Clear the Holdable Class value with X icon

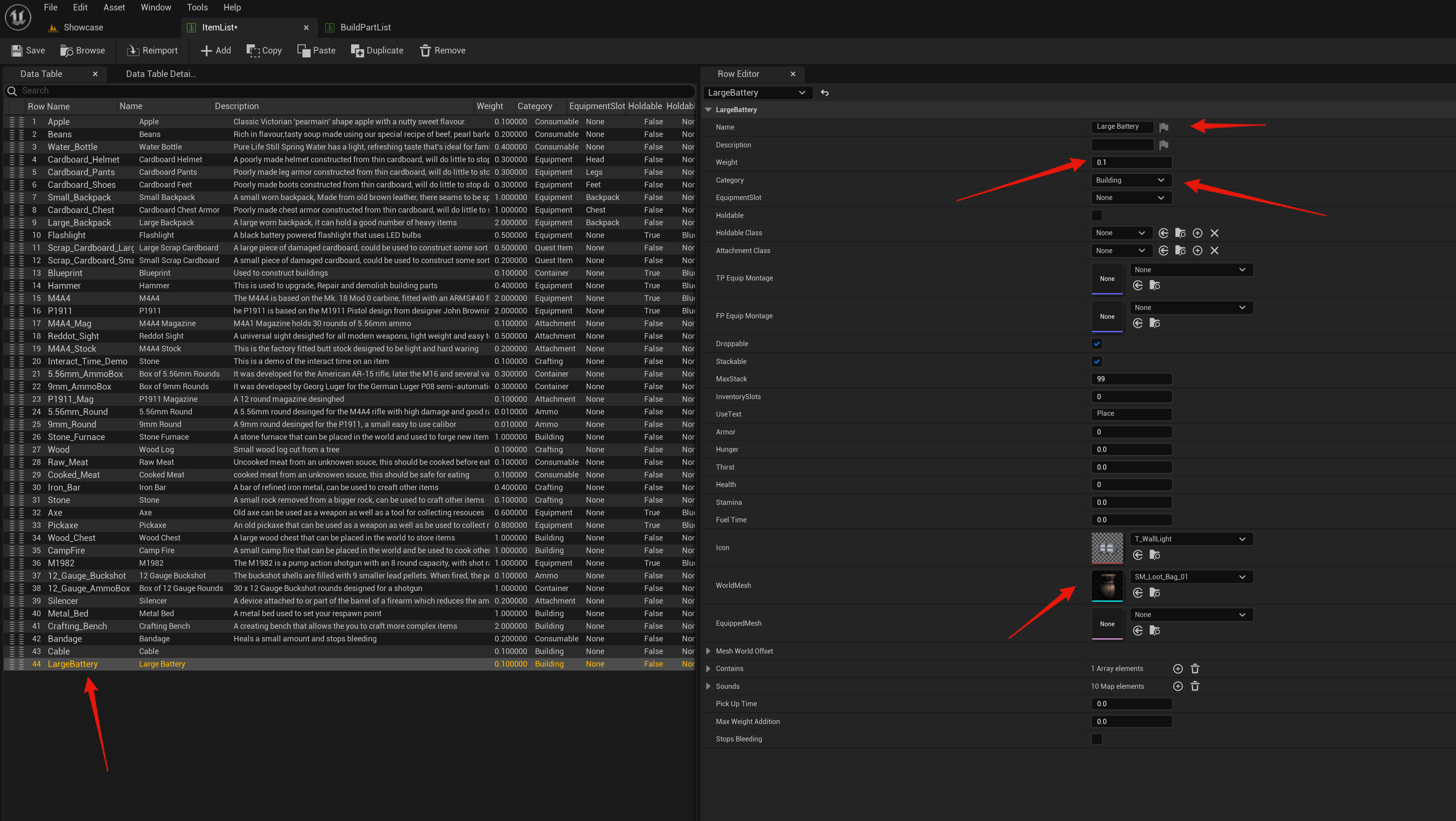click(x=1214, y=233)
